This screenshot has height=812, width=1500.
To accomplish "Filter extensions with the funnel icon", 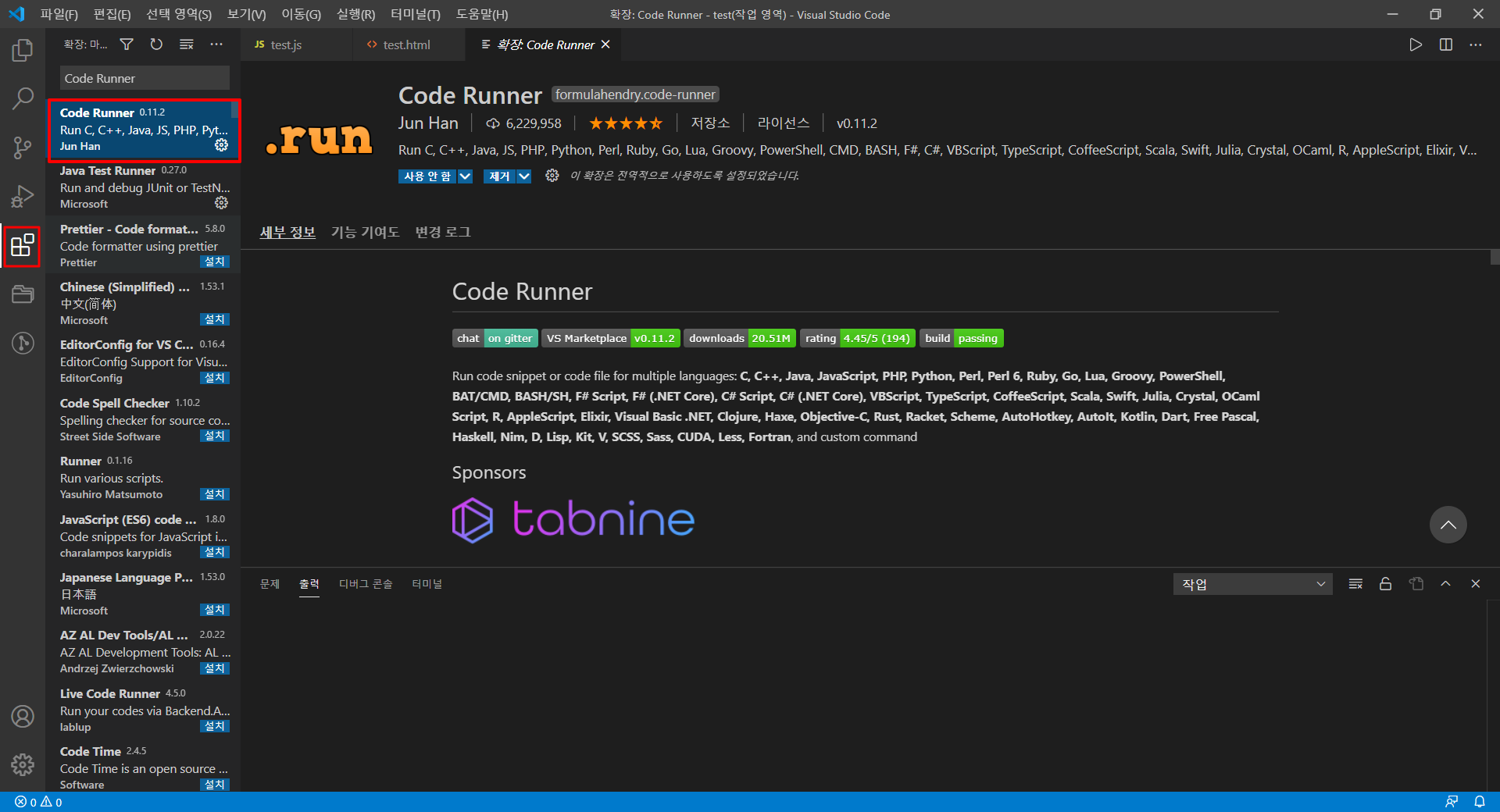I will tap(127, 45).
